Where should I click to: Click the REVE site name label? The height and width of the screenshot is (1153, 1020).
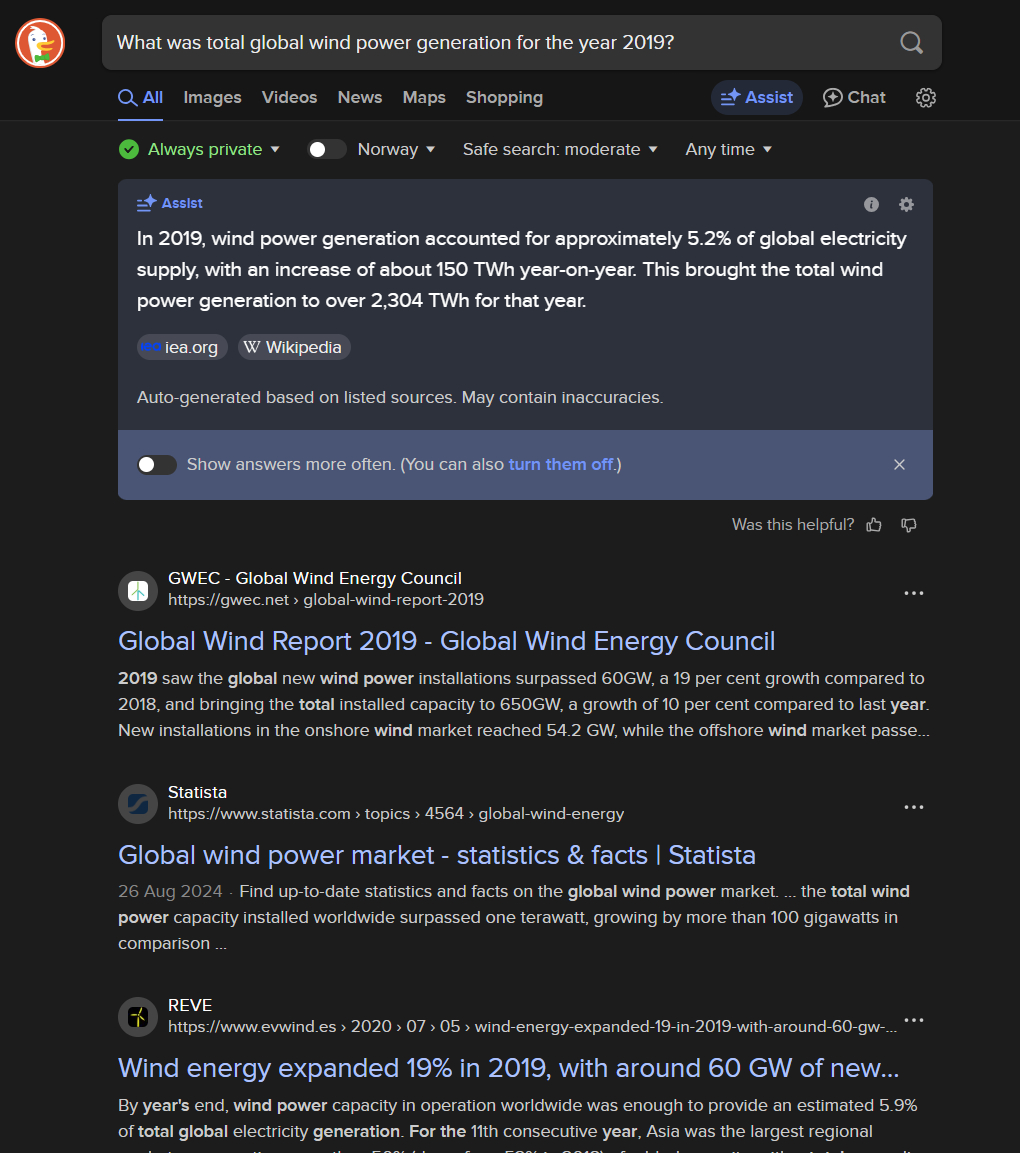[x=190, y=1005]
